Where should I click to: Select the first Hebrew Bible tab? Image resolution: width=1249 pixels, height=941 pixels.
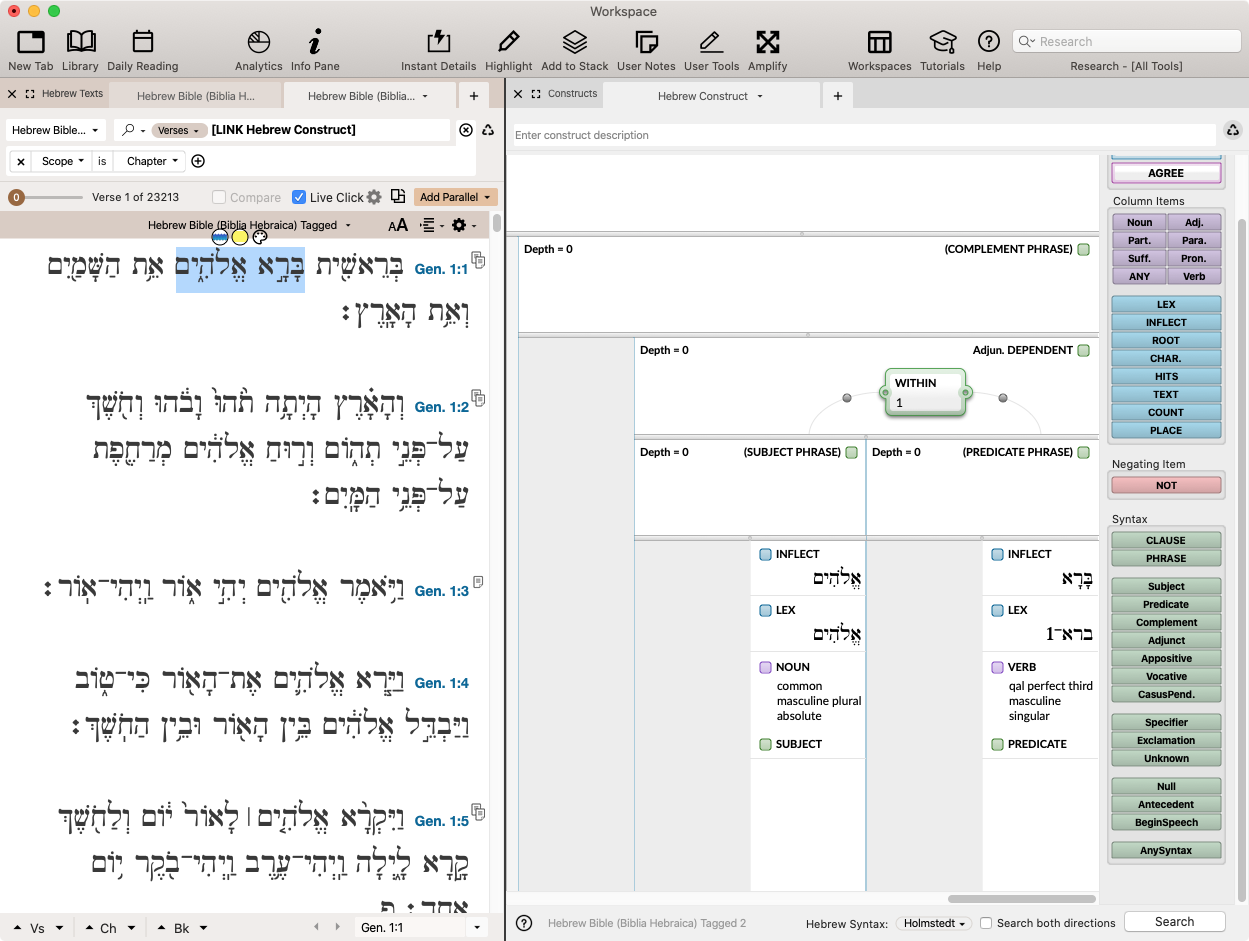(x=195, y=96)
